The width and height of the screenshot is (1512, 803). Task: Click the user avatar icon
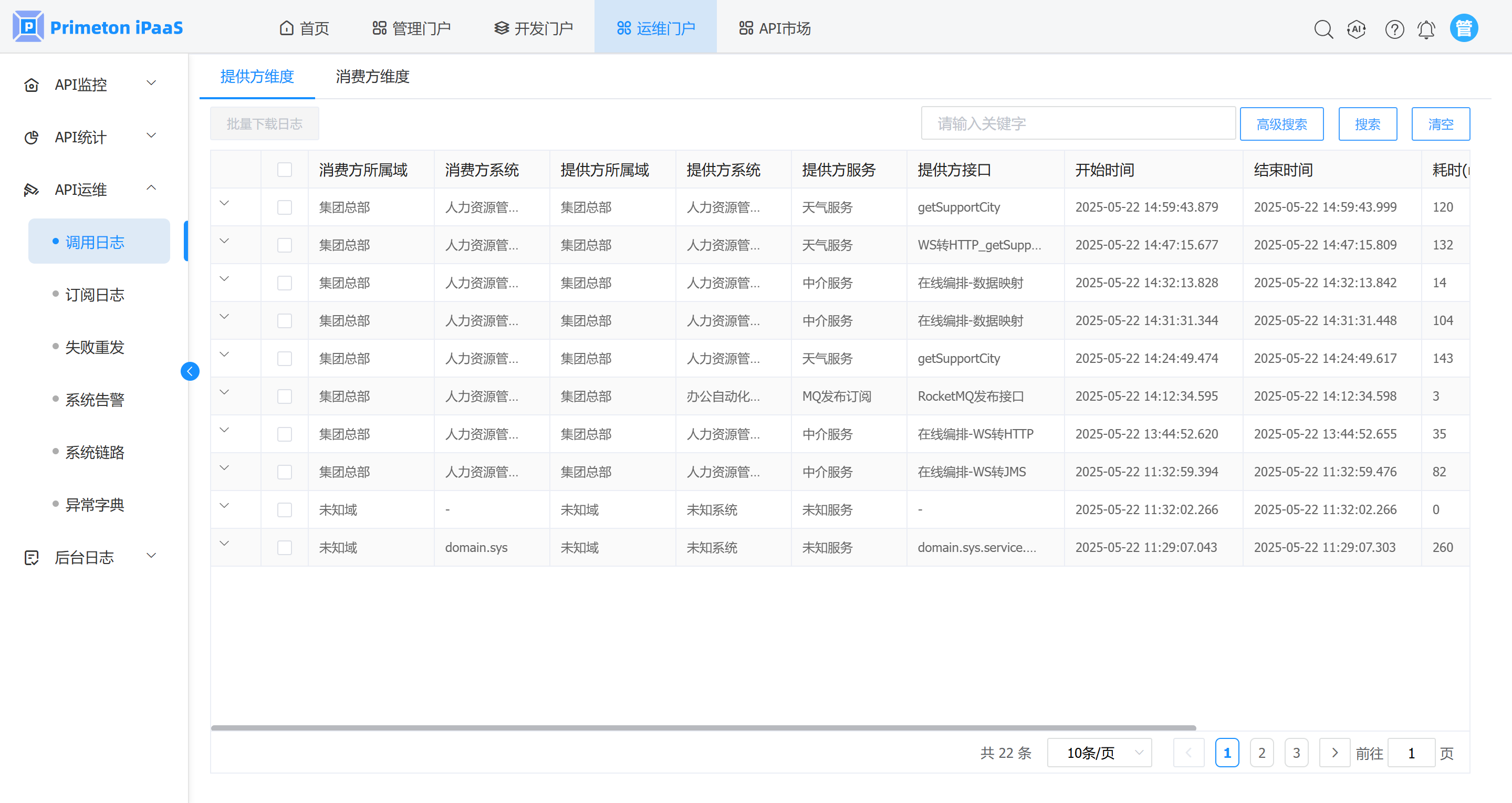pos(1463,28)
